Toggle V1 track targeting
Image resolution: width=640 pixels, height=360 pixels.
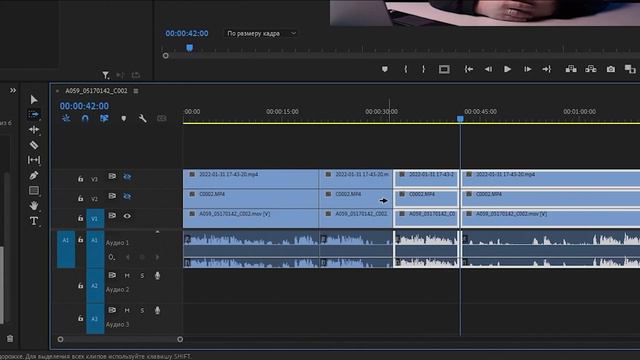(95, 219)
